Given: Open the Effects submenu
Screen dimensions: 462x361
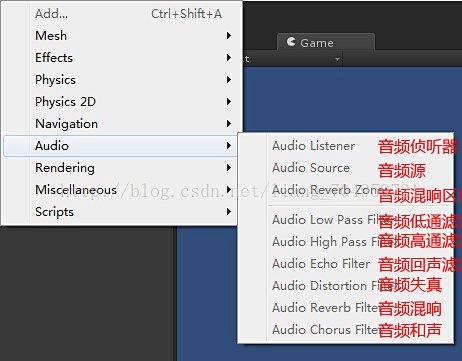Looking at the screenshot, I should (120, 58).
